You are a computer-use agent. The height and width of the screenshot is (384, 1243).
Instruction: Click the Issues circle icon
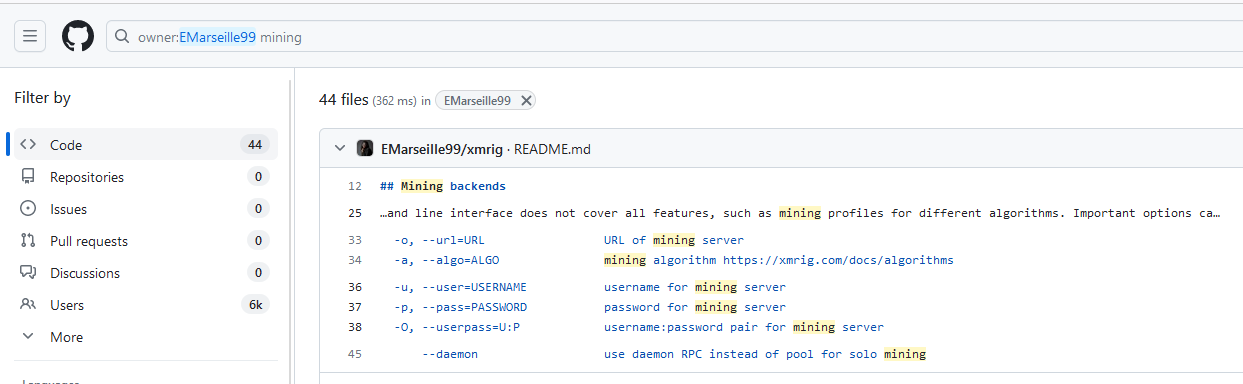(x=28, y=209)
